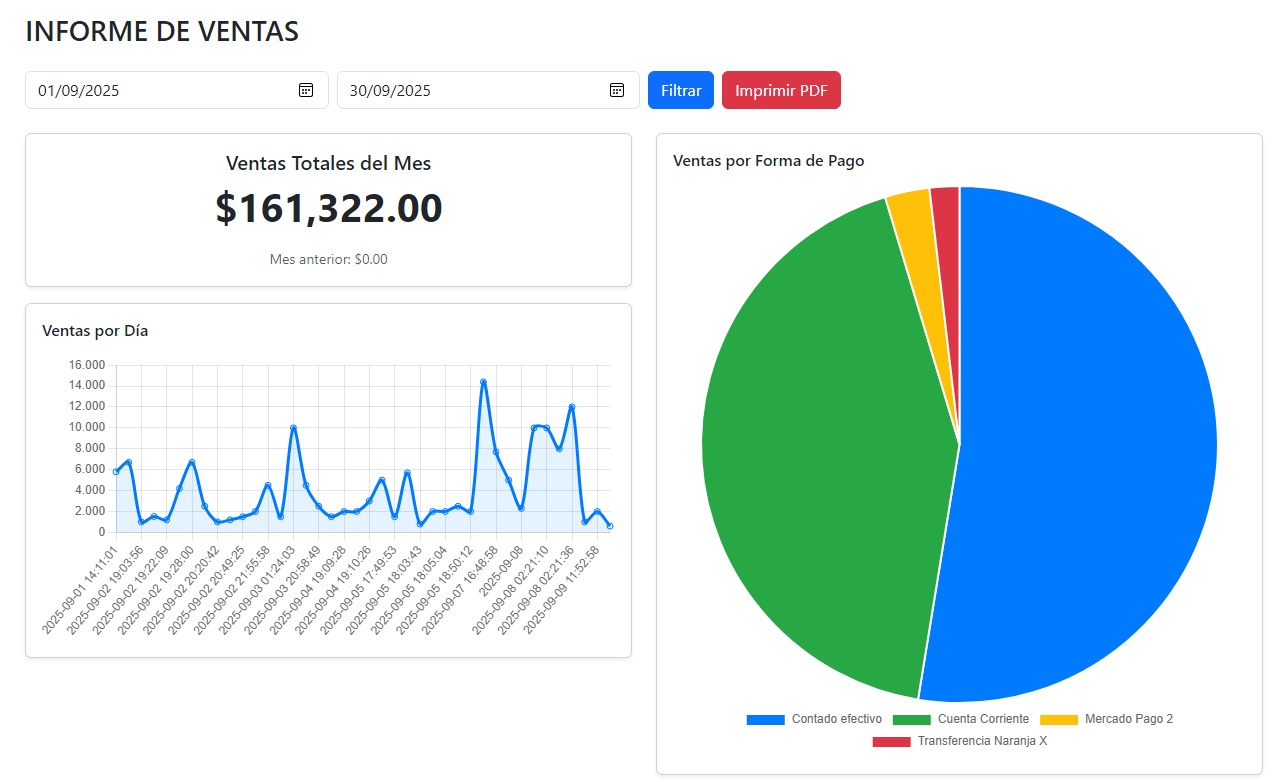Click the first data point dated 2025-09-01
Viewport: 1274px width, 782px height.
[x=118, y=470]
